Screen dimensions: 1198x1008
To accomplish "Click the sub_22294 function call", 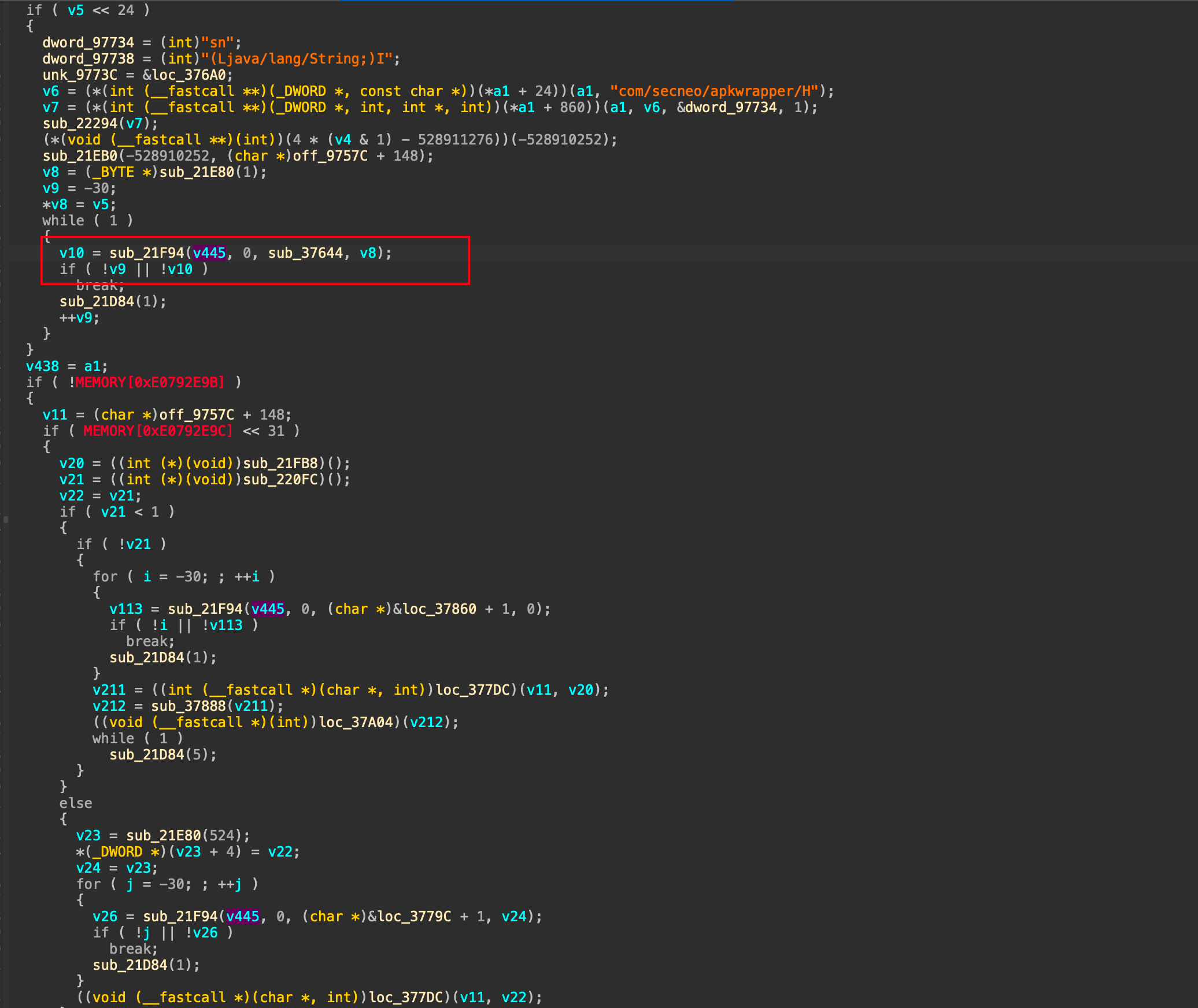I will point(80,124).
